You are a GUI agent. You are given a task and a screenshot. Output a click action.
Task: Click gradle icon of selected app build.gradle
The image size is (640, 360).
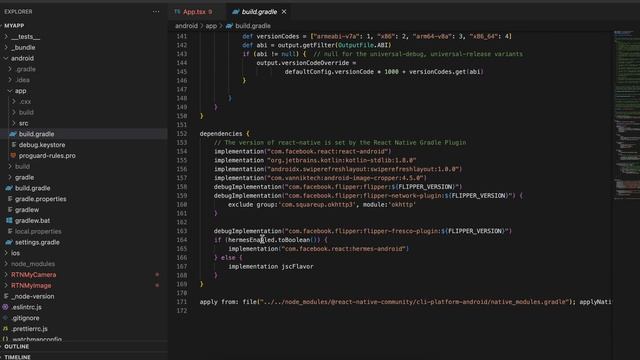click(13, 134)
